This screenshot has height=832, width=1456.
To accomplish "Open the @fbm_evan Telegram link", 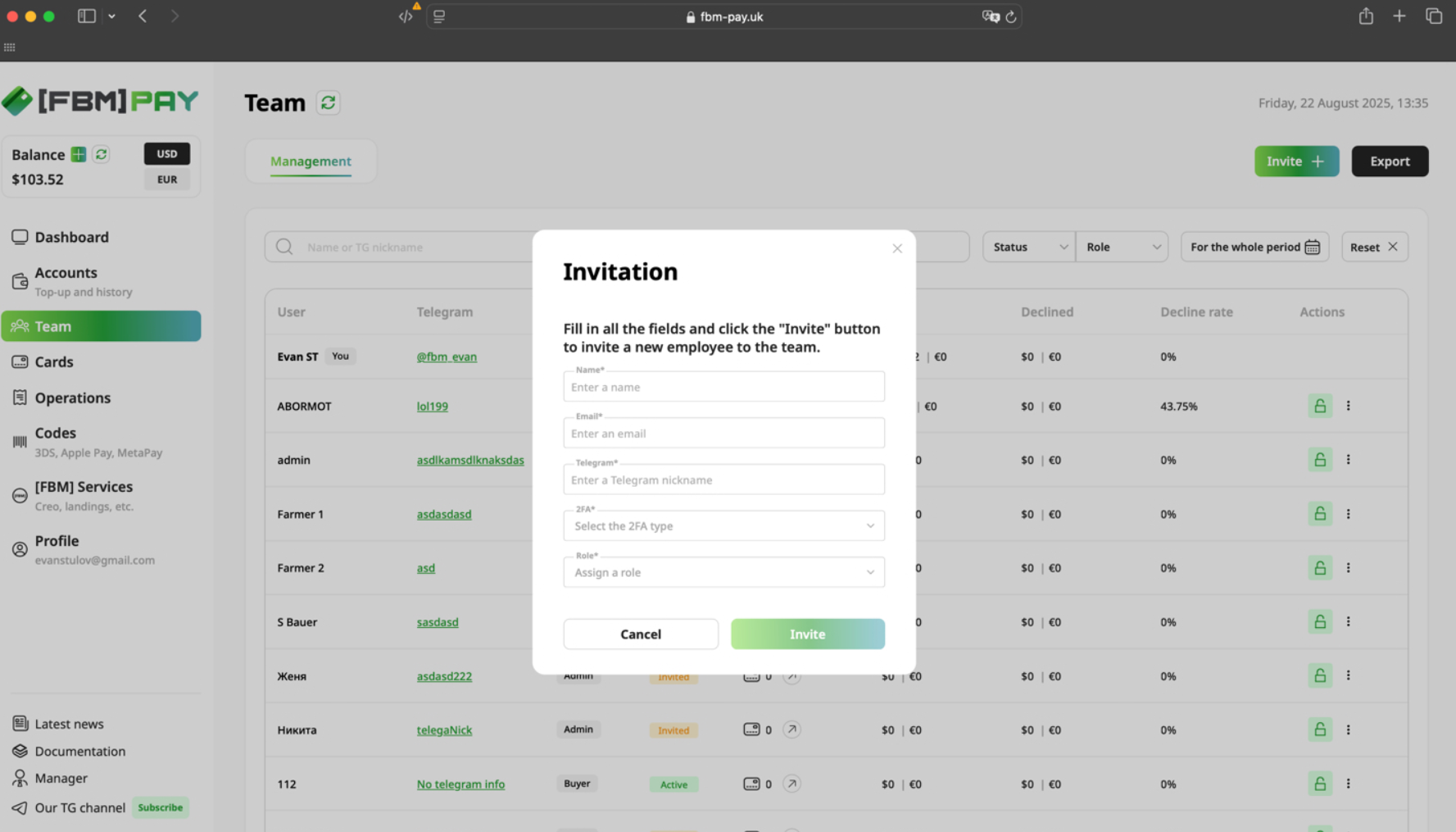I will click(447, 357).
